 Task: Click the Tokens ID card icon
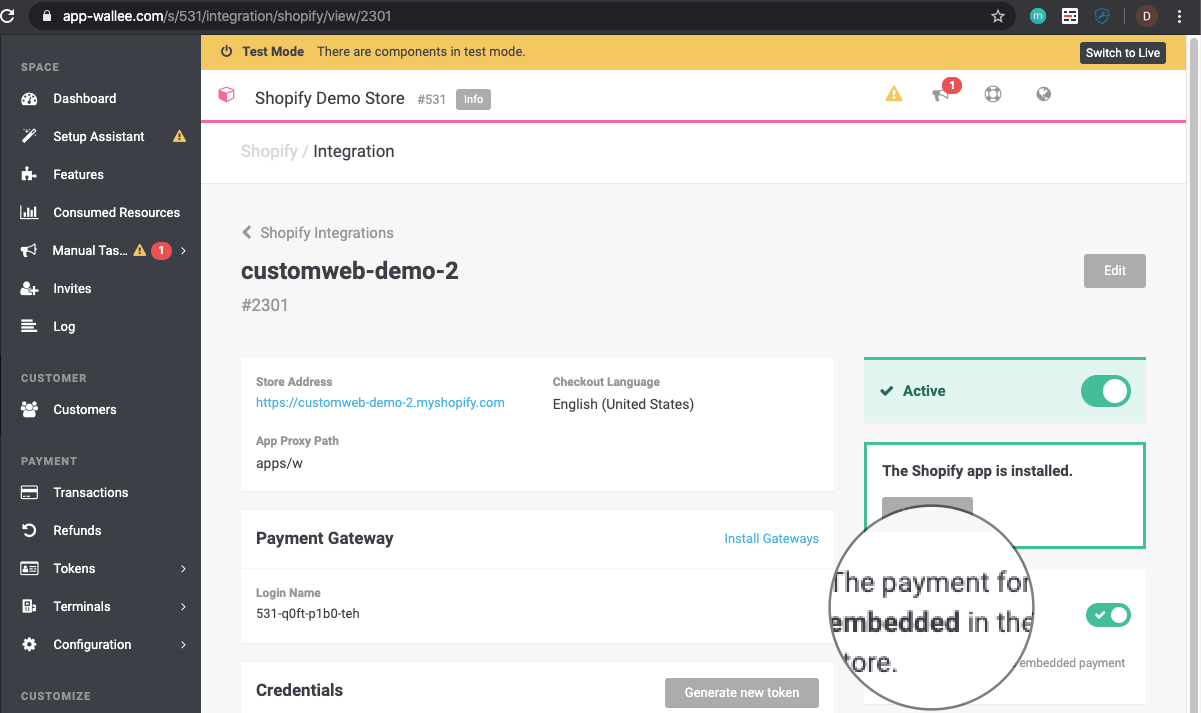(29, 569)
